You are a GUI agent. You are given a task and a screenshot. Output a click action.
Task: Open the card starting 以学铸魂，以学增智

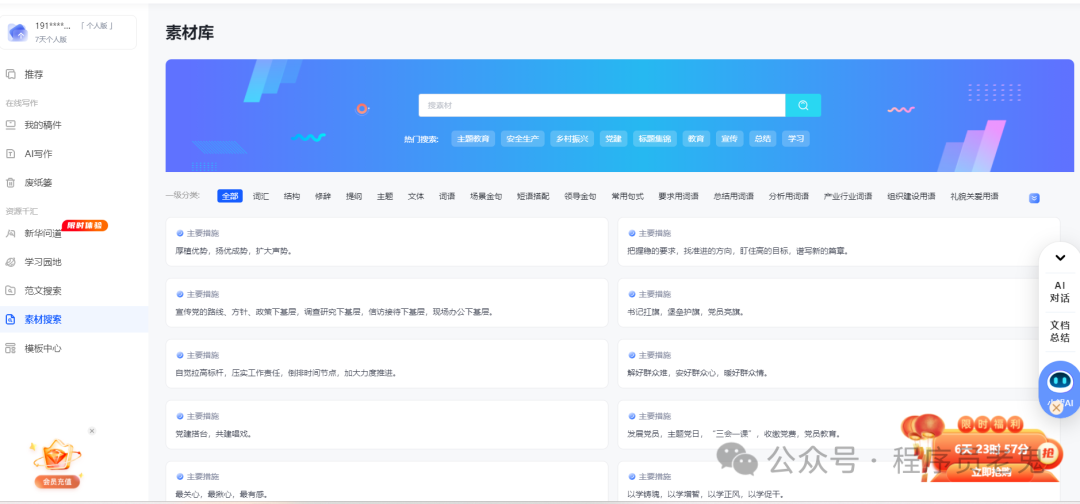839,481
